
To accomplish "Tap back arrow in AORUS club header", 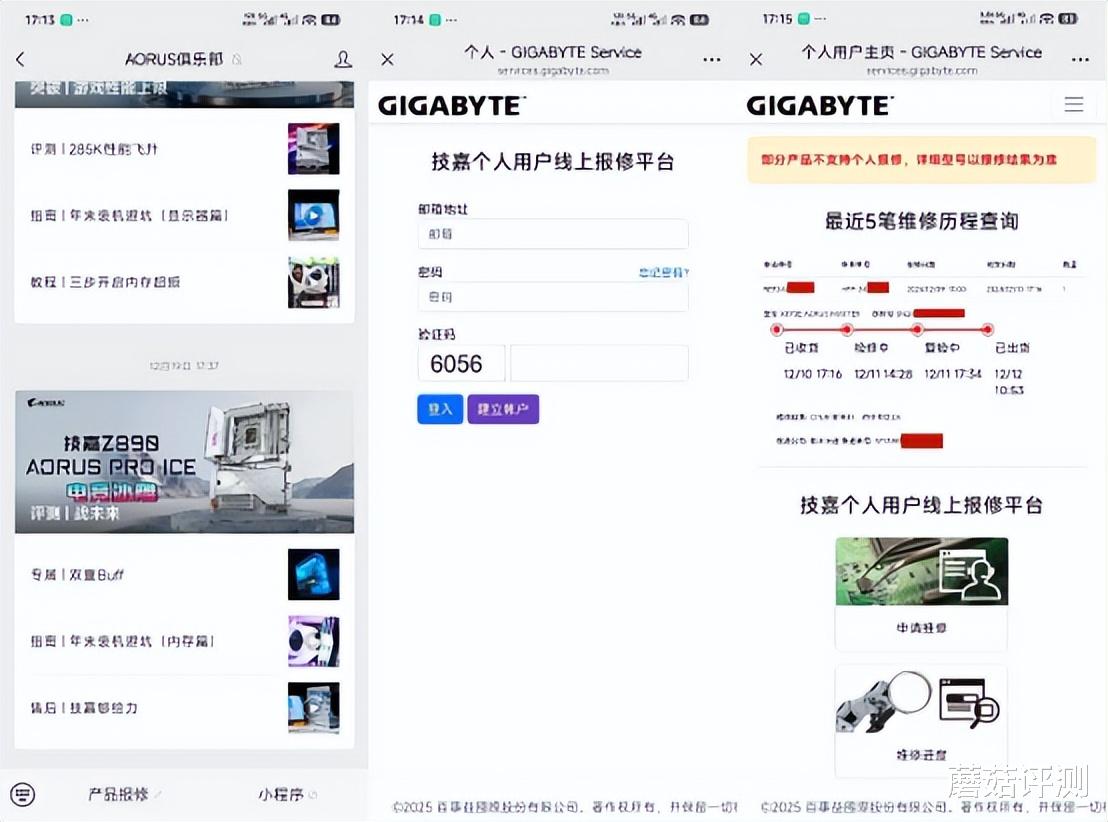I will 20,59.
